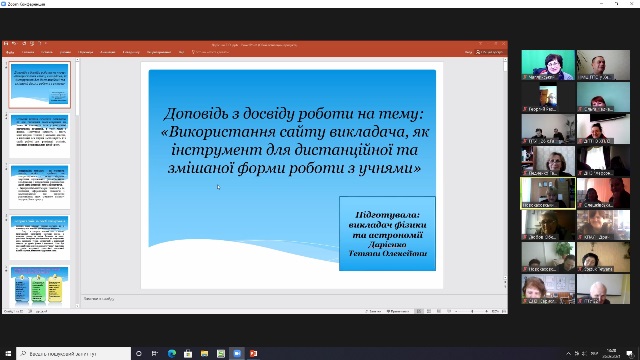This screenshot has width=640, height=360.
Task: Open Microsoft Edge from the taskbar
Action: (172, 353)
